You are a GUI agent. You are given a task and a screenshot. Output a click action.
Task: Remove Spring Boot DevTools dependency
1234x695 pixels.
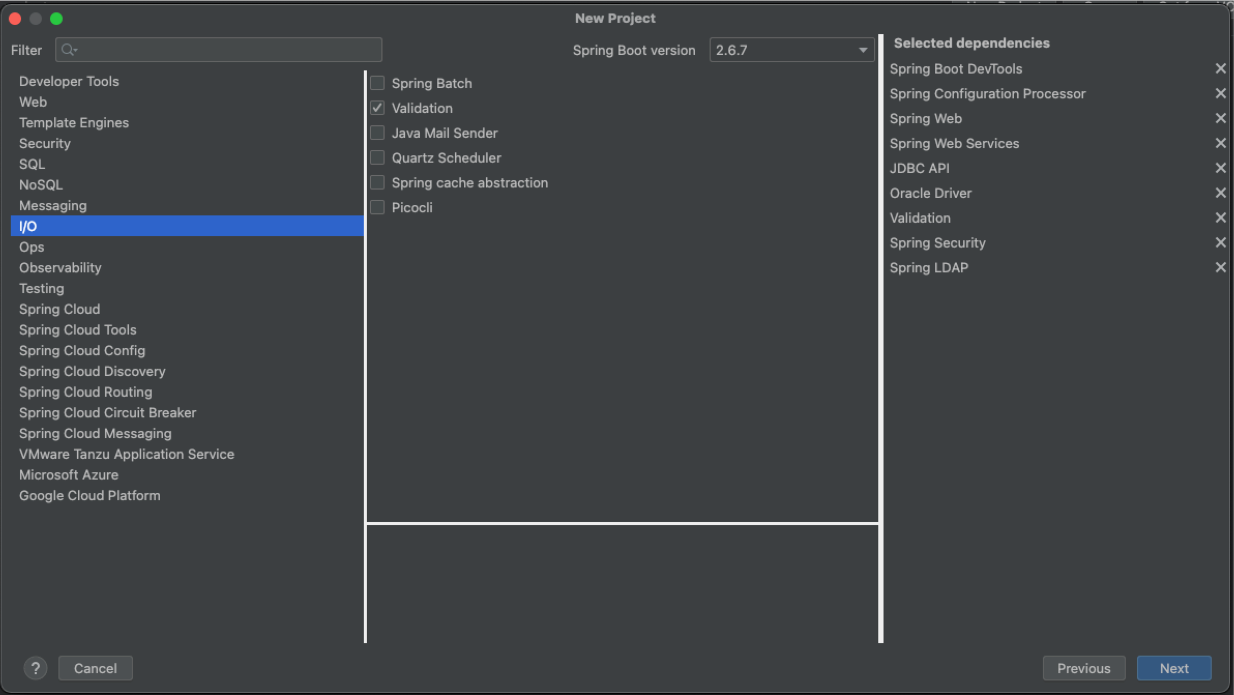tap(1220, 68)
